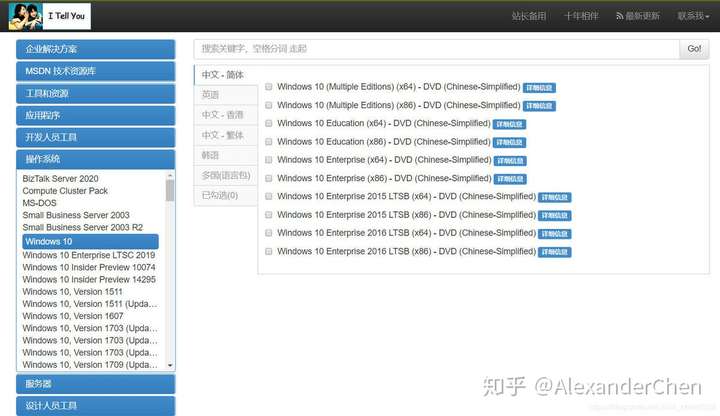Expand the 设计人员工具 category
Screen dimensions: 720x416
96,406
